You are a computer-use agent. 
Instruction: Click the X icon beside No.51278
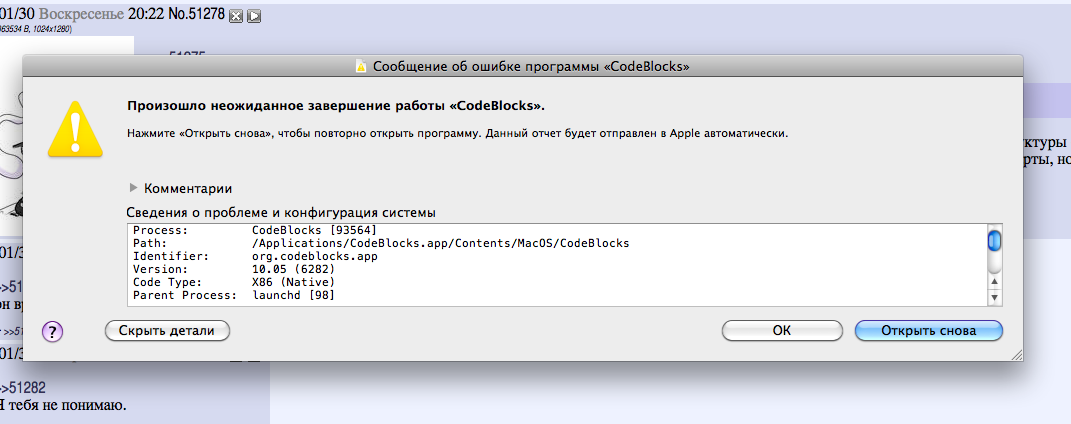click(236, 16)
